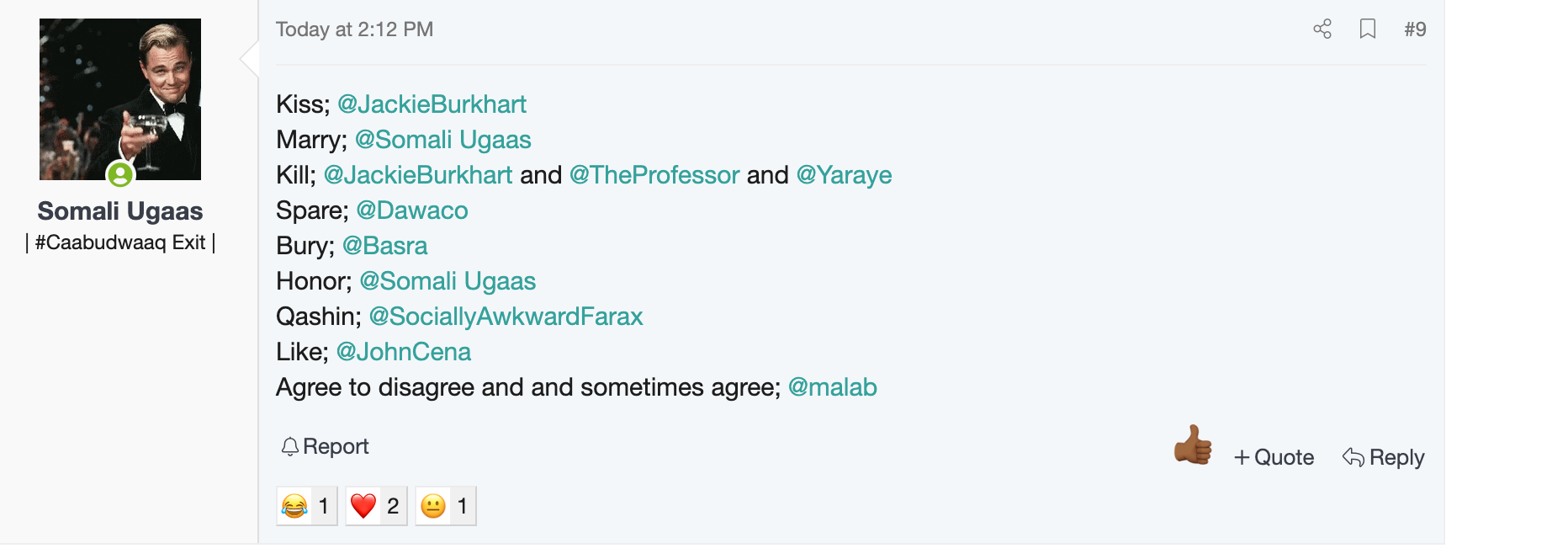Quote this post with + Quote
The width and height of the screenshot is (1568, 559).
pyautogui.click(x=1274, y=457)
